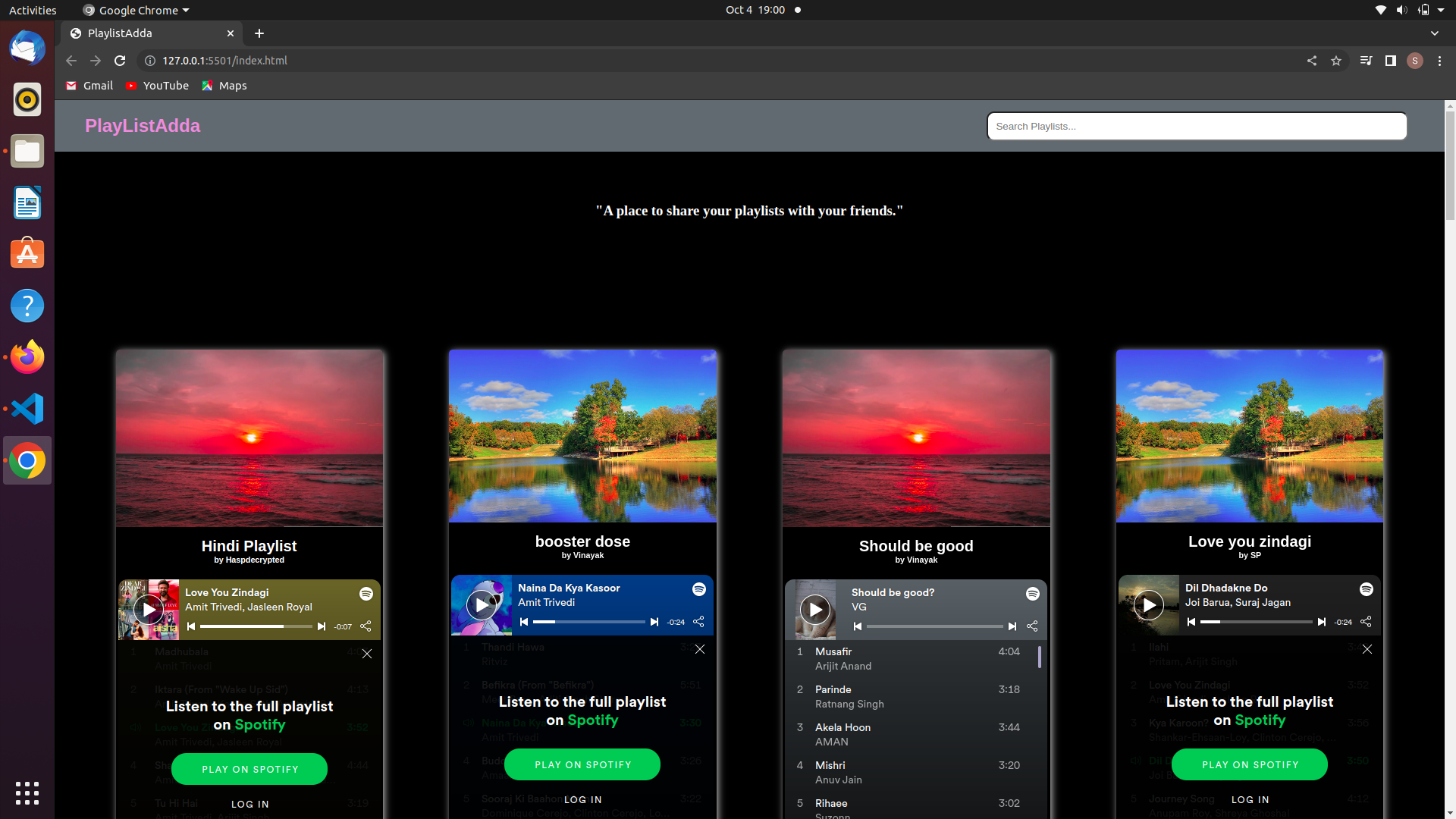
Task: Open the site information dropdown next to the URL
Action: click(150, 61)
